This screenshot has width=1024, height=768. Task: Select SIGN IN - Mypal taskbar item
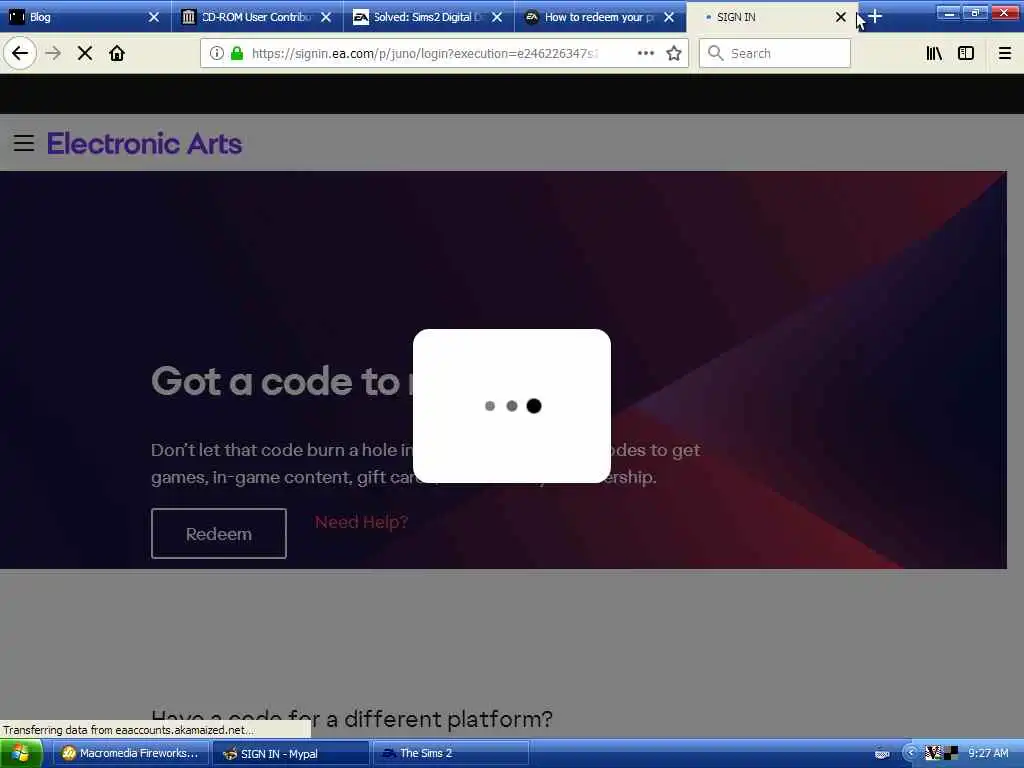291,754
